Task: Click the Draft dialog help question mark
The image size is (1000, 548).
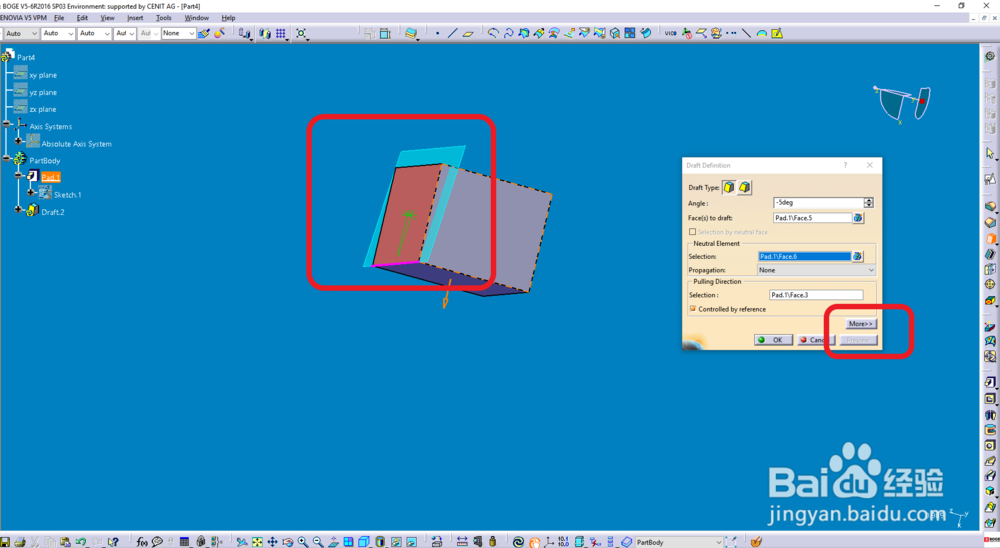Action: [846, 165]
